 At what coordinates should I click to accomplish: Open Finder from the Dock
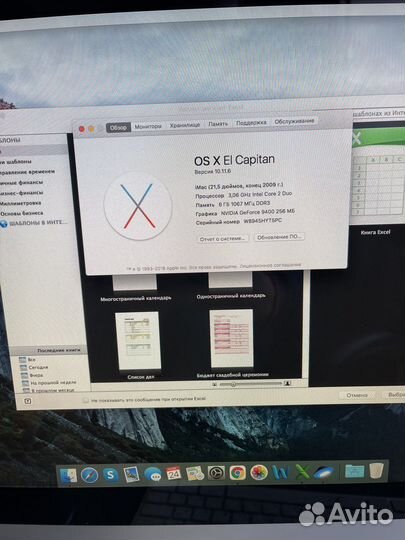tap(69, 476)
